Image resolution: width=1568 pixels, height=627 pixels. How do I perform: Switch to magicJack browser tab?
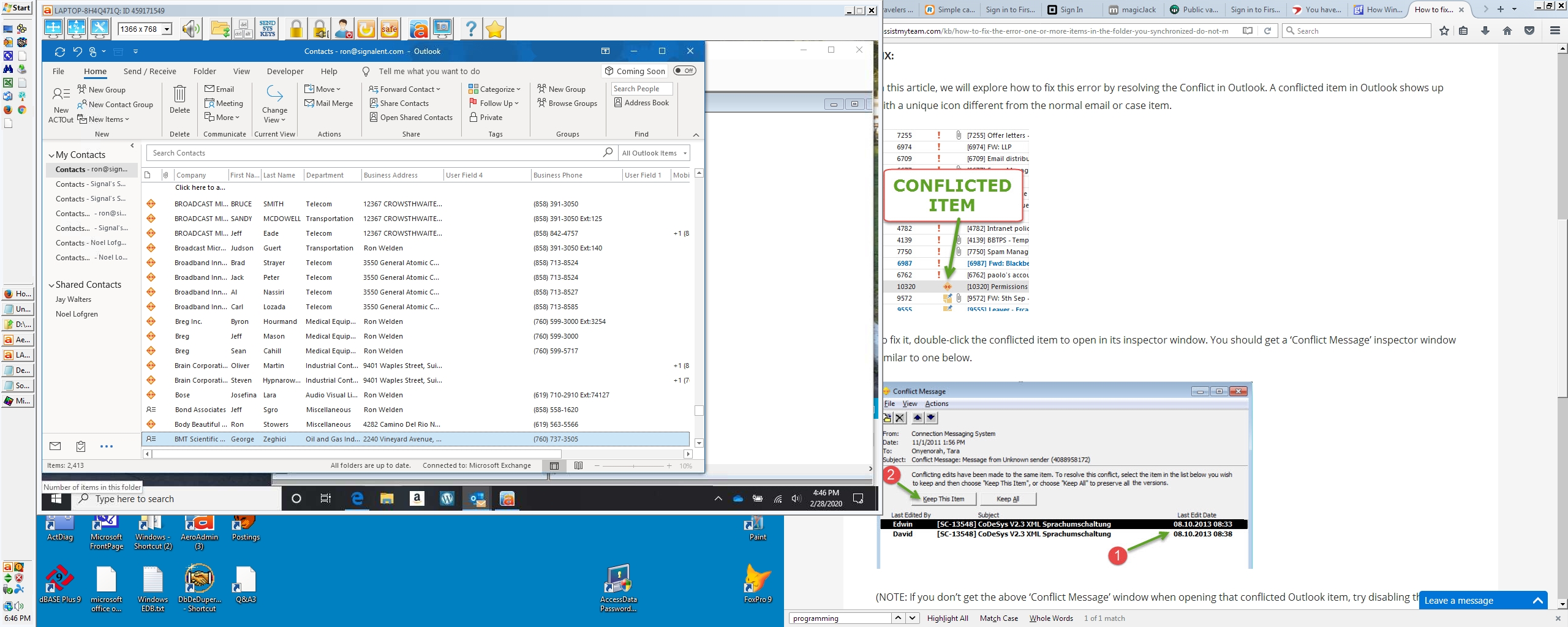click(1133, 9)
